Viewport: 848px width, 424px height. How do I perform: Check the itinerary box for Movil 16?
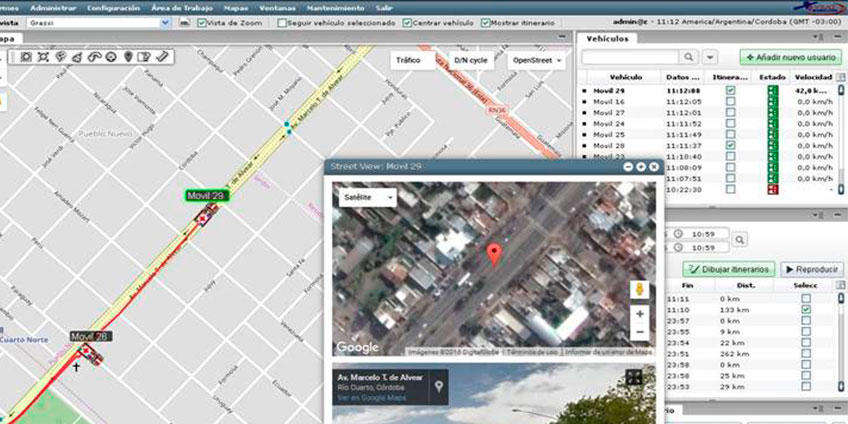pos(730,102)
